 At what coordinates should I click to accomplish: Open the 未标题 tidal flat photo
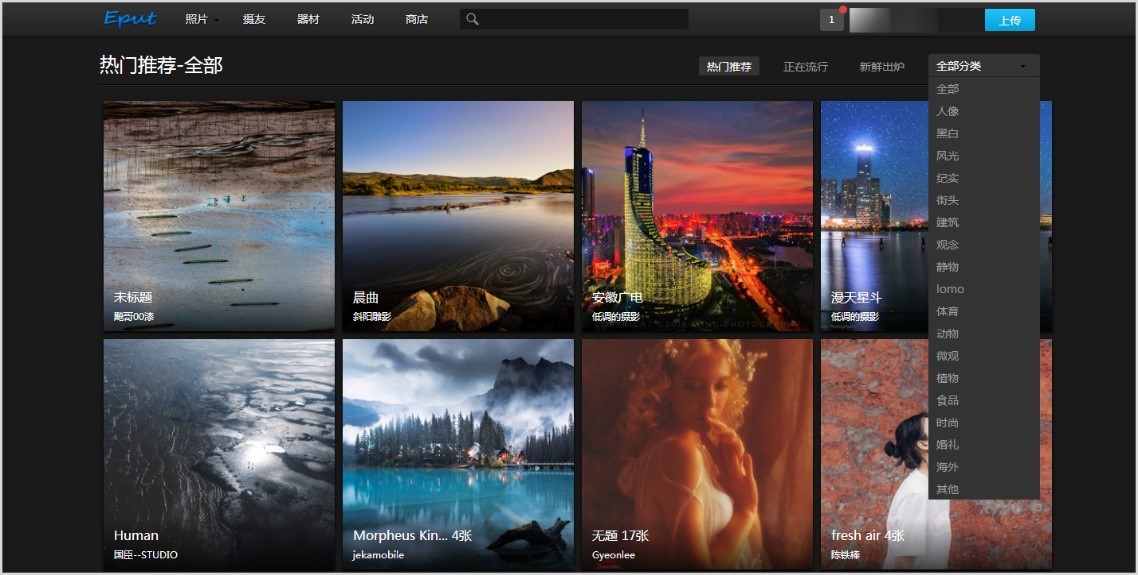(219, 216)
